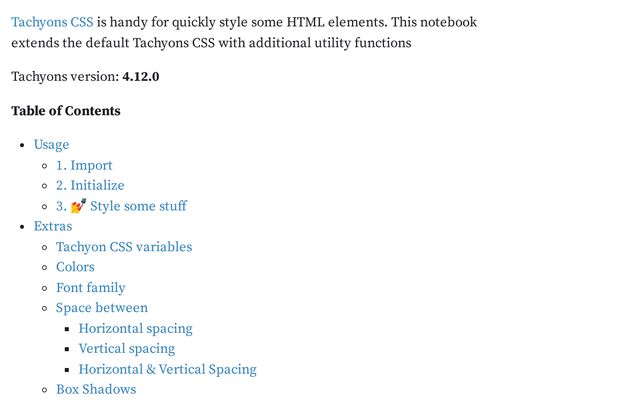Open the Tachyons CSS link
Image resolution: width=640 pixels, height=400 pixels.
[52, 22]
